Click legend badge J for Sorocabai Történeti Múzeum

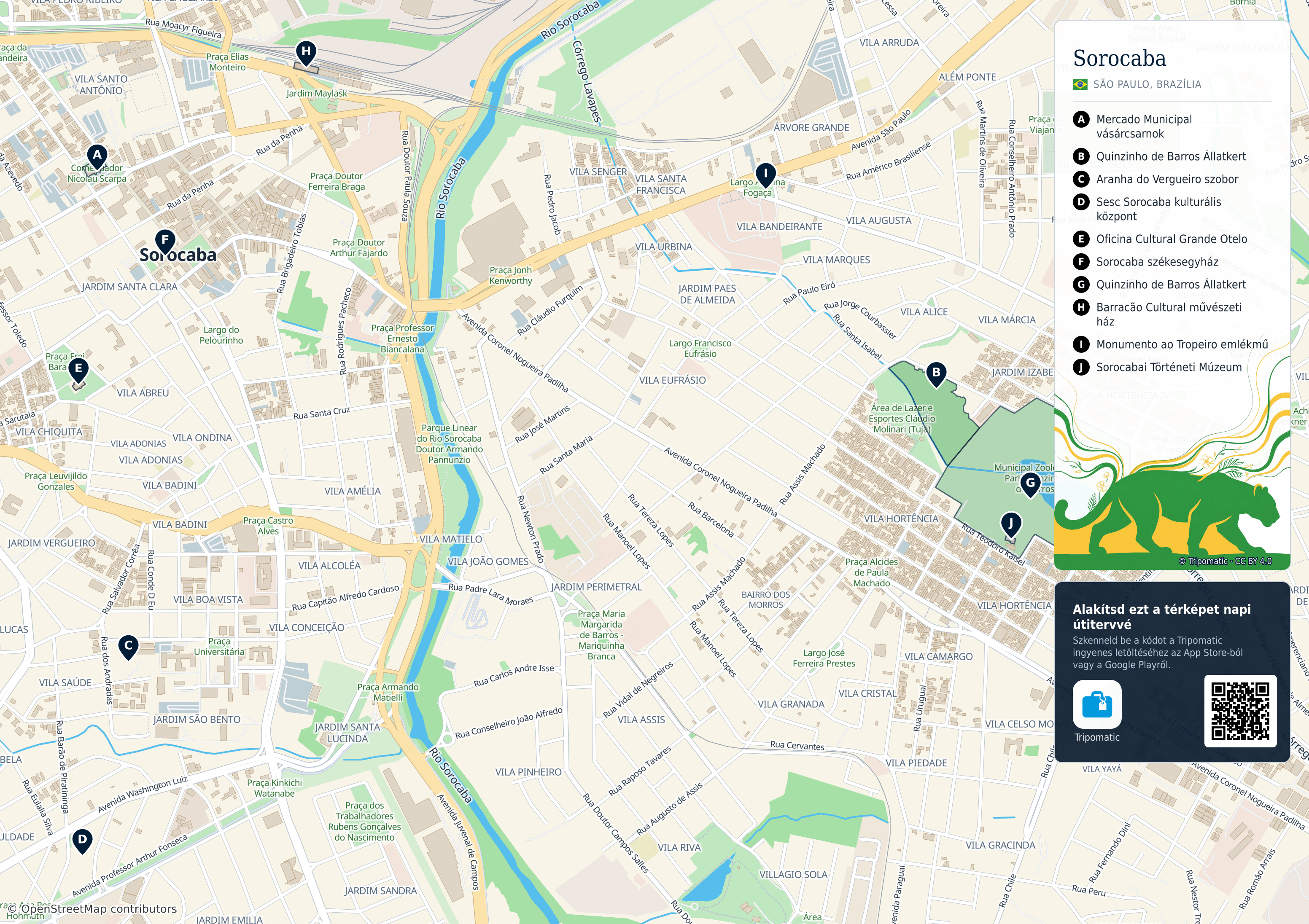coord(1081,368)
